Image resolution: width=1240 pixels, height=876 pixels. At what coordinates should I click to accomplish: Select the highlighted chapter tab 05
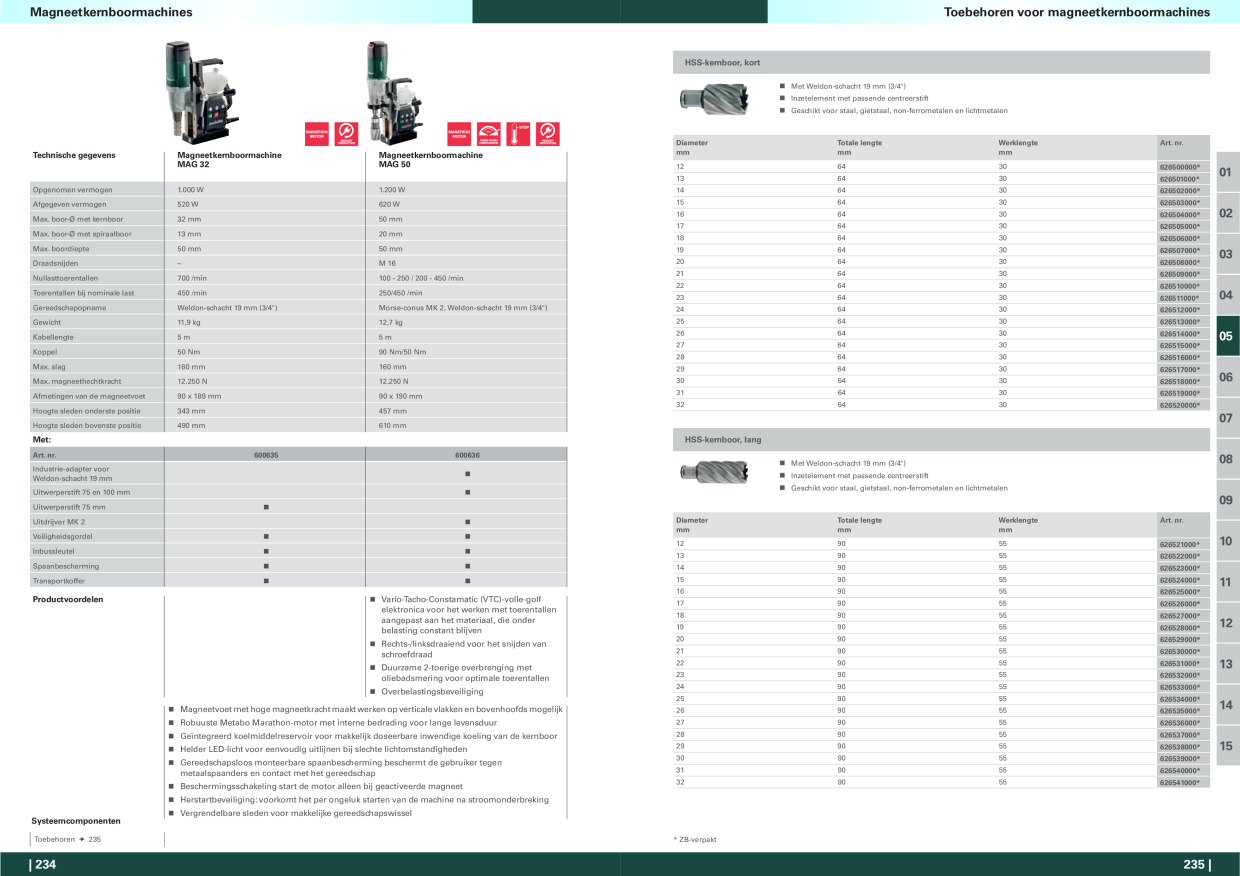(x=1226, y=336)
